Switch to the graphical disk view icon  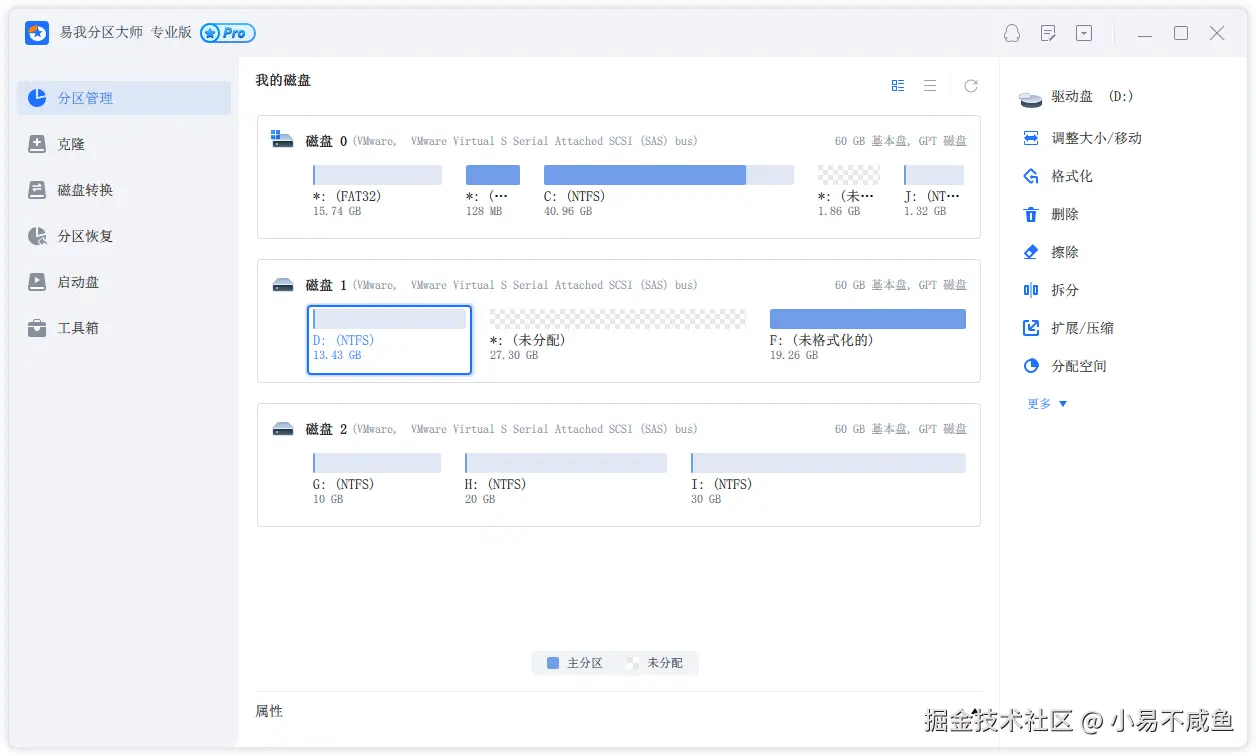pyautogui.click(x=898, y=86)
